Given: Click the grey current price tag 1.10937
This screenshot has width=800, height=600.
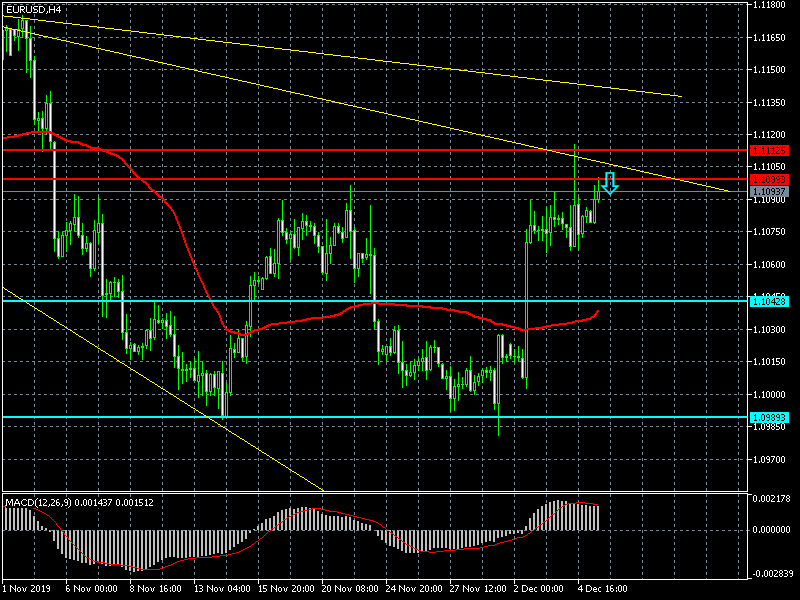Looking at the screenshot, I should pyautogui.click(x=769, y=192).
